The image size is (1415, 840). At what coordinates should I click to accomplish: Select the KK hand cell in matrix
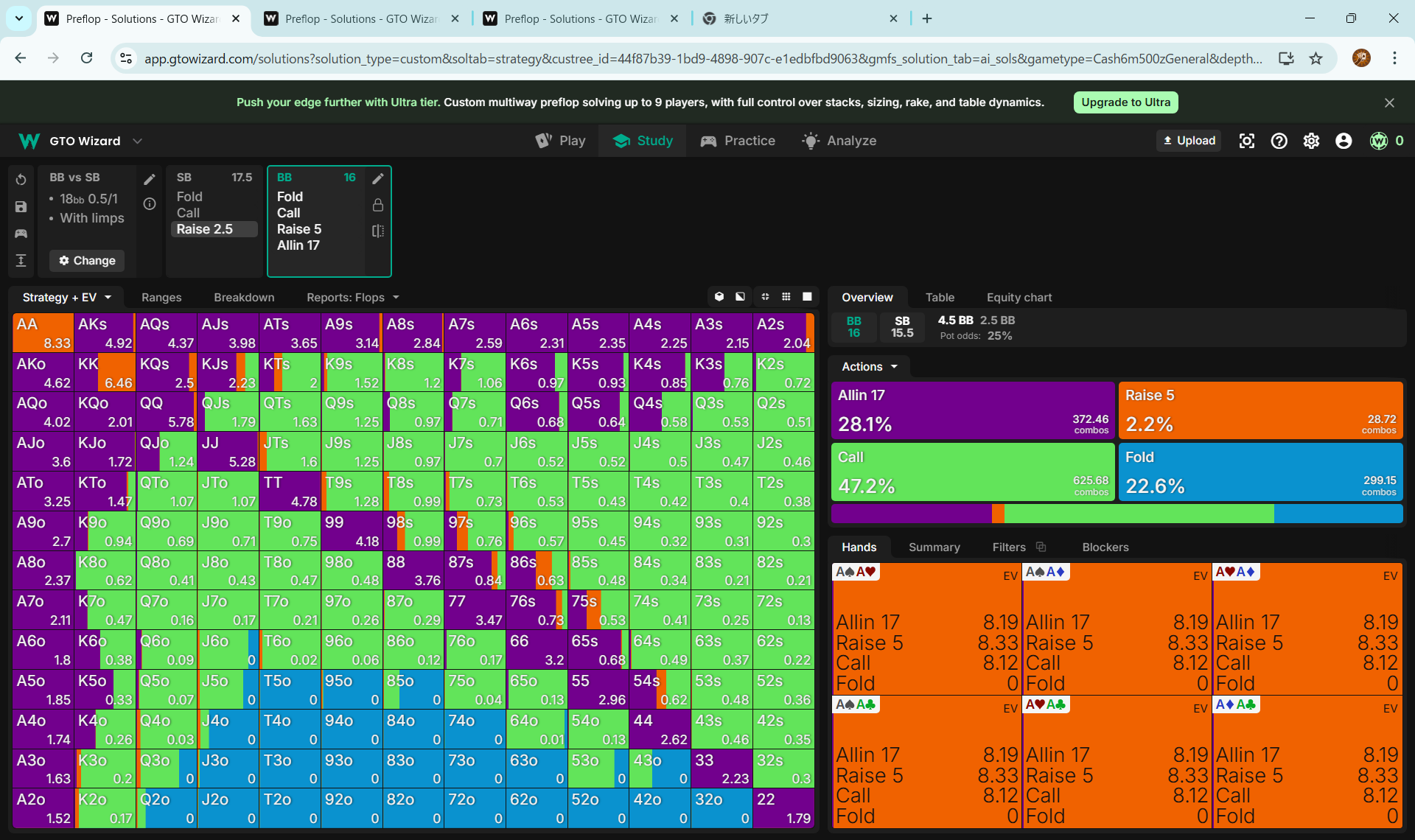click(105, 372)
